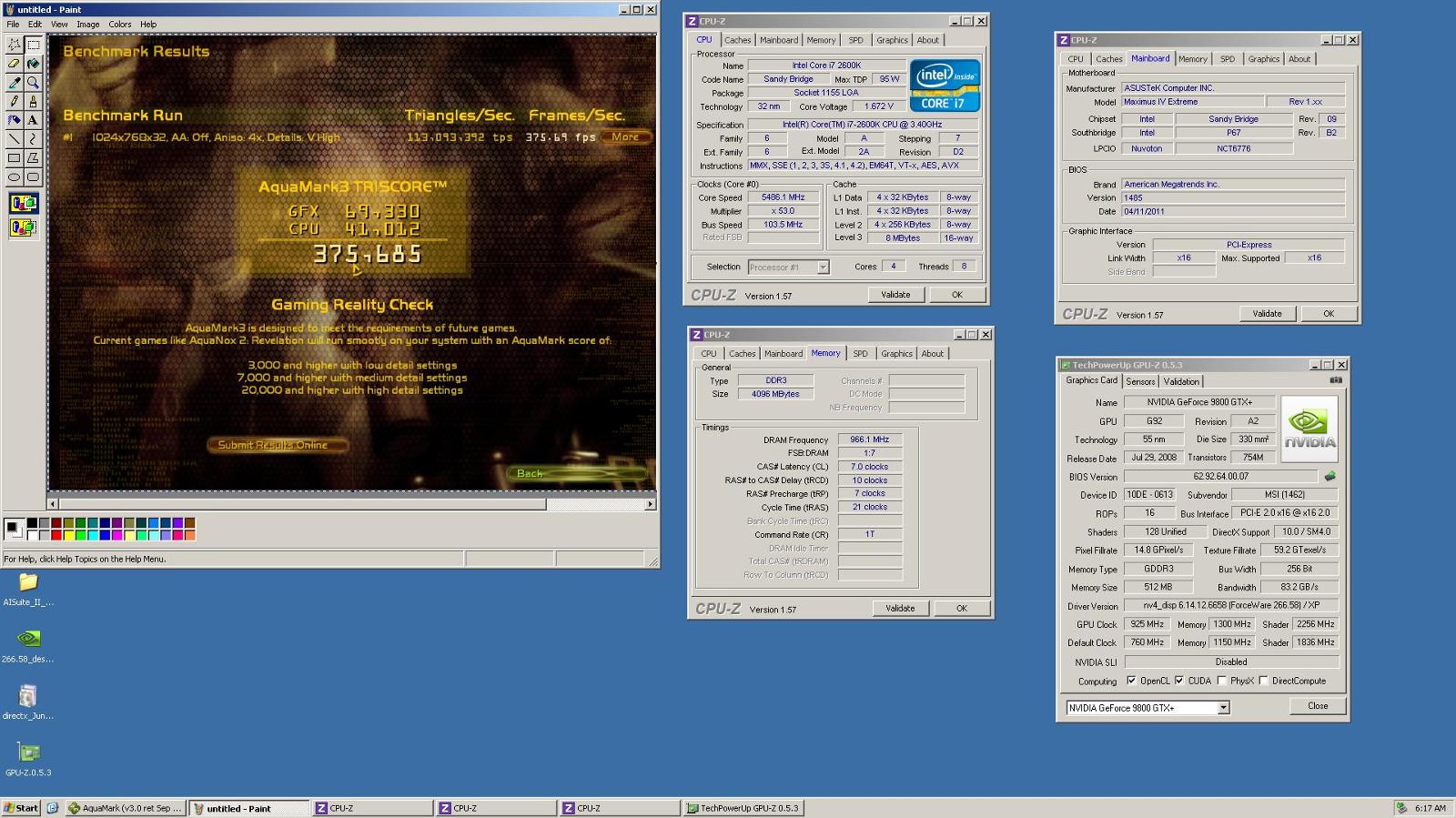This screenshot has width=1456, height=818.
Task: Click the Quick Launch icon beside Start
Action: pos(53,808)
